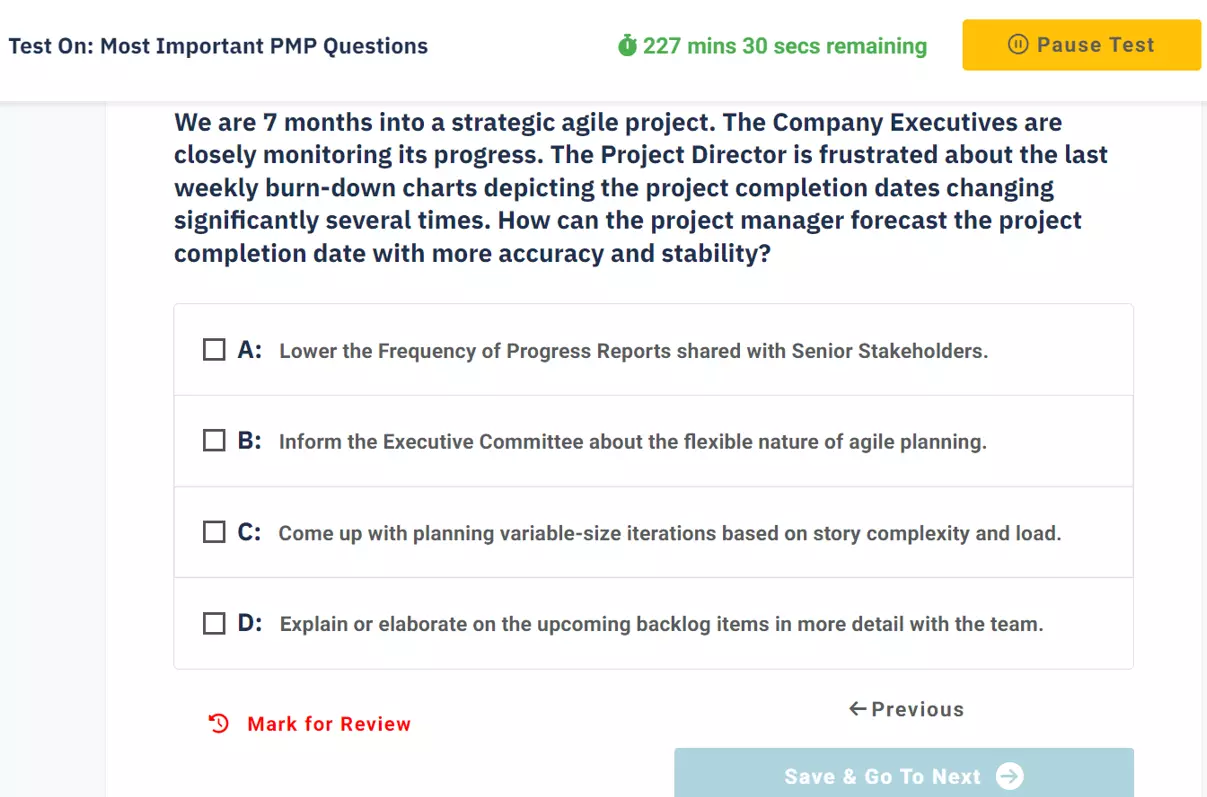Screen dimensions: 1207x797
Task: Click the left arrow next to Previous
Action: pyautogui.click(x=856, y=708)
